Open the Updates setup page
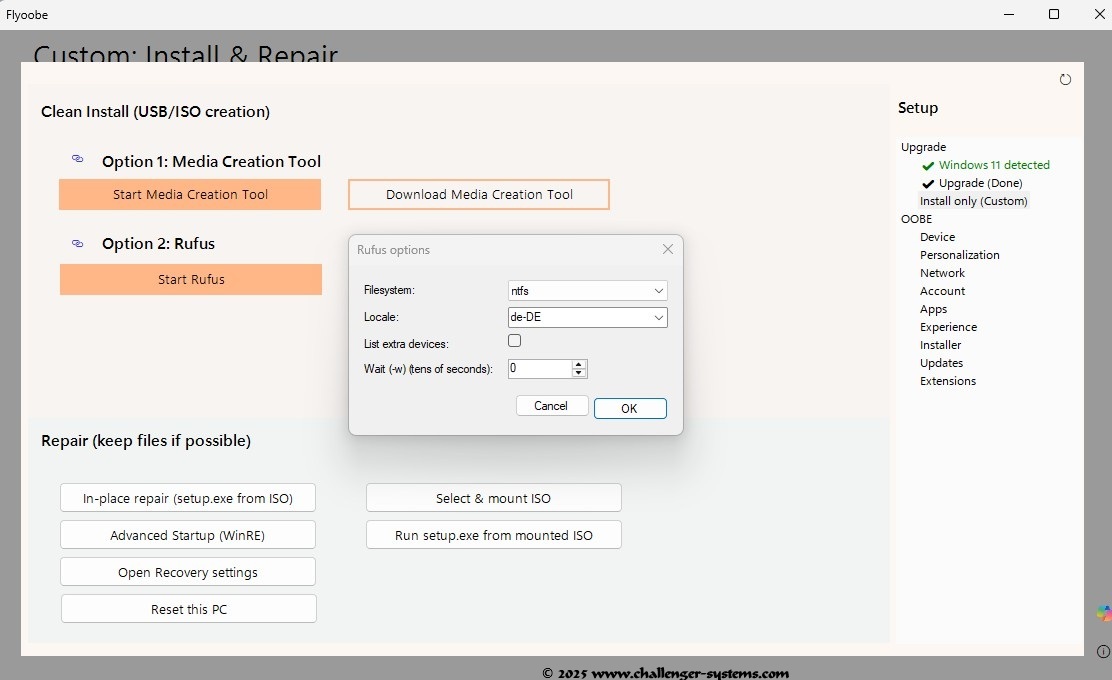Viewport: 1112px width, 680px height. (941, 363)
